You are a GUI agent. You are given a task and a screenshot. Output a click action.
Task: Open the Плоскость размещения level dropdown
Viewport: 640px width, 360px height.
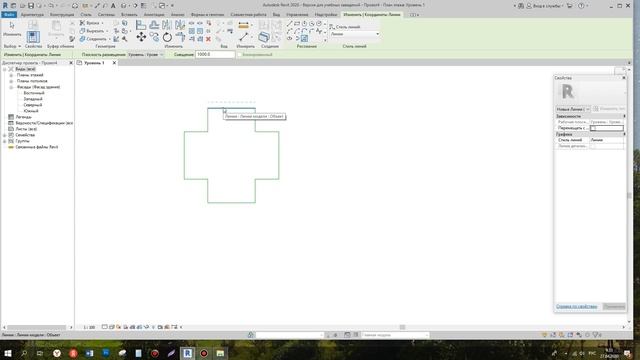146,54
